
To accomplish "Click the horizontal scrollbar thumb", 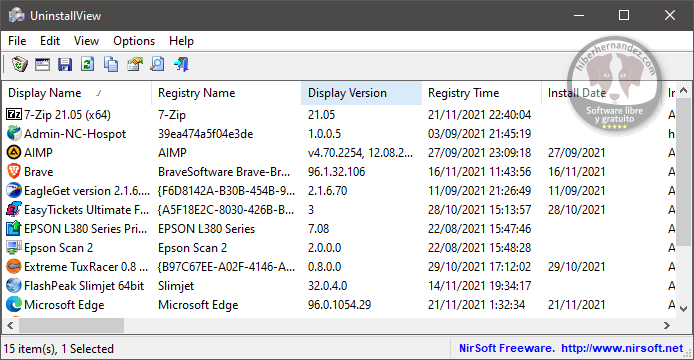I will tap(71, 325).
